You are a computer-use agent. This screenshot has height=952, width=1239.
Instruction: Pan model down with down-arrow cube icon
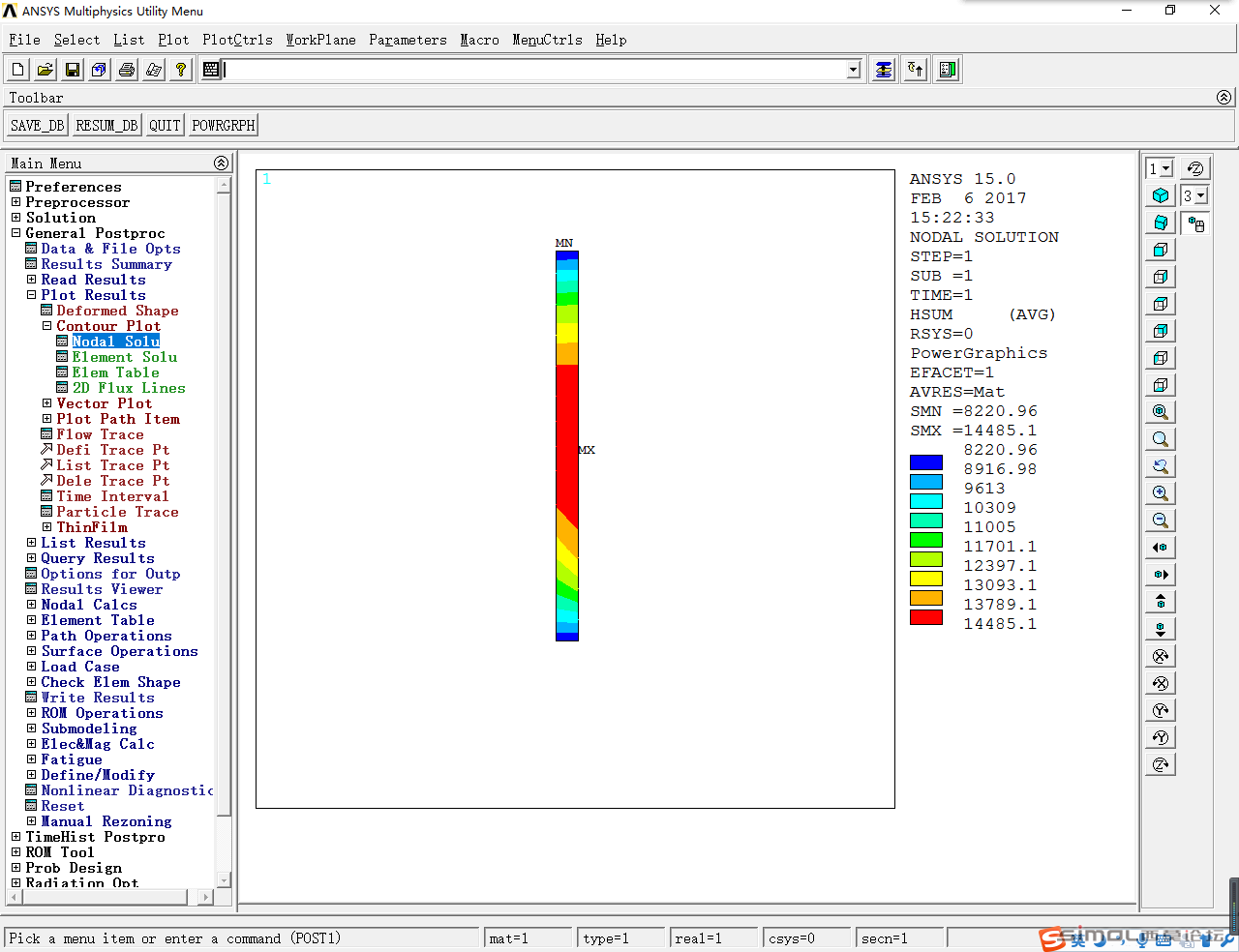click(x=1161, y=629)
